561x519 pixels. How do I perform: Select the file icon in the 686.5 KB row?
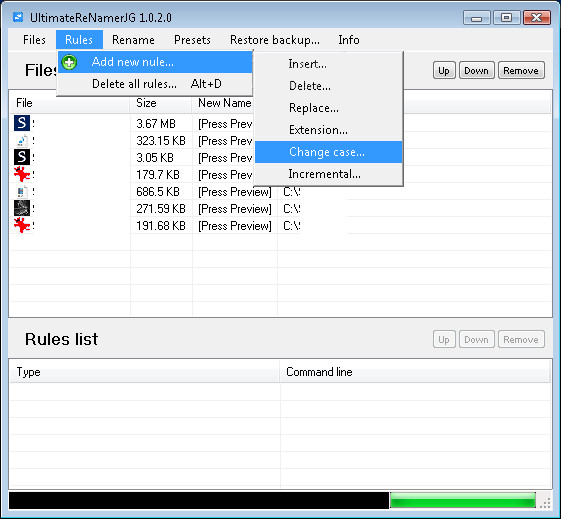tap(22, 191)
